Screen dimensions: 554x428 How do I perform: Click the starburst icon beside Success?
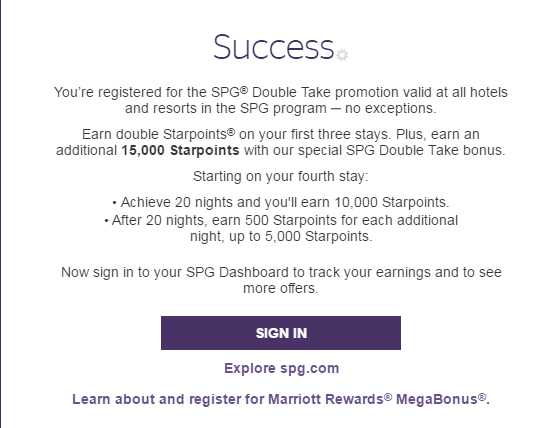(x=342, y=55)
